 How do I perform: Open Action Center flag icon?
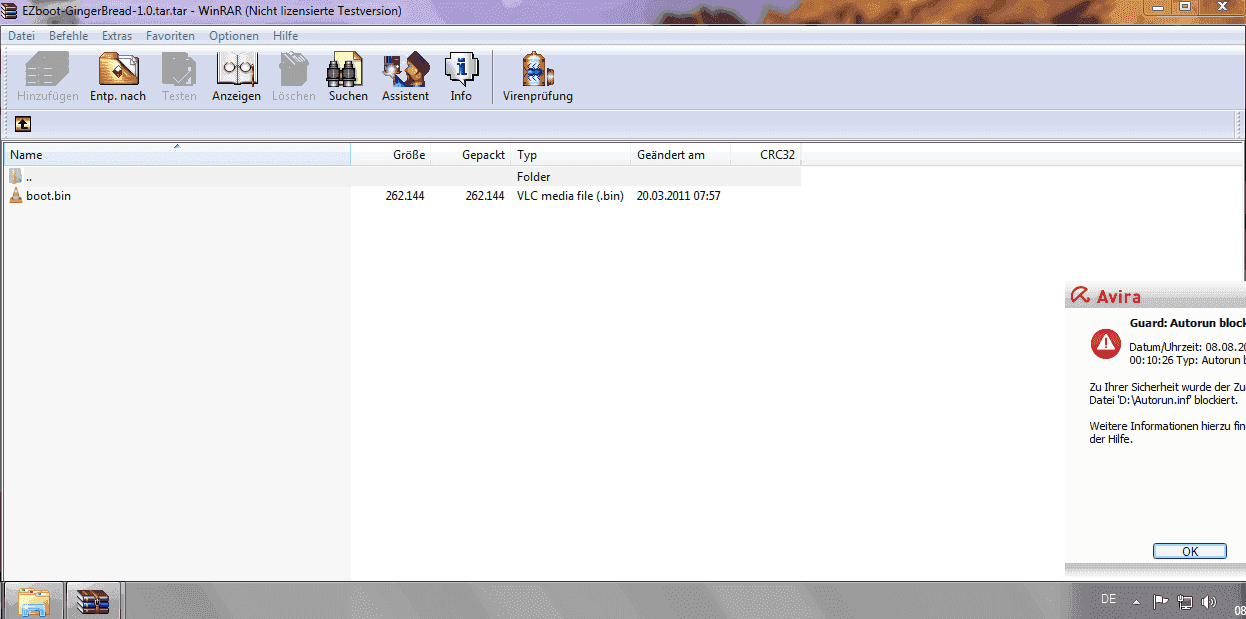coord(1161,602)
